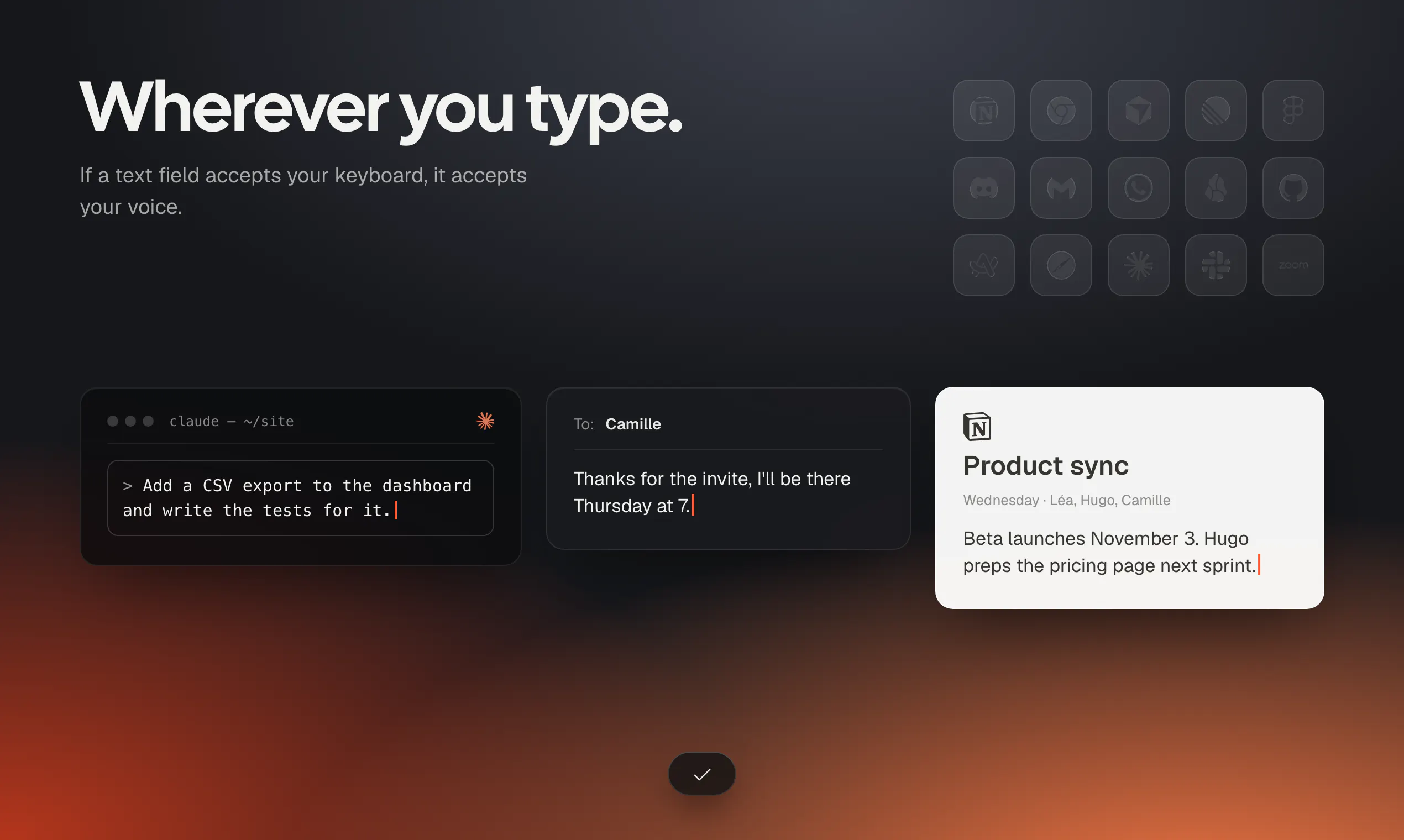The height and width of the screenshot is (840, 1404).
Task: Select the Chrome browser icon tile
Action: (1061, 111)
